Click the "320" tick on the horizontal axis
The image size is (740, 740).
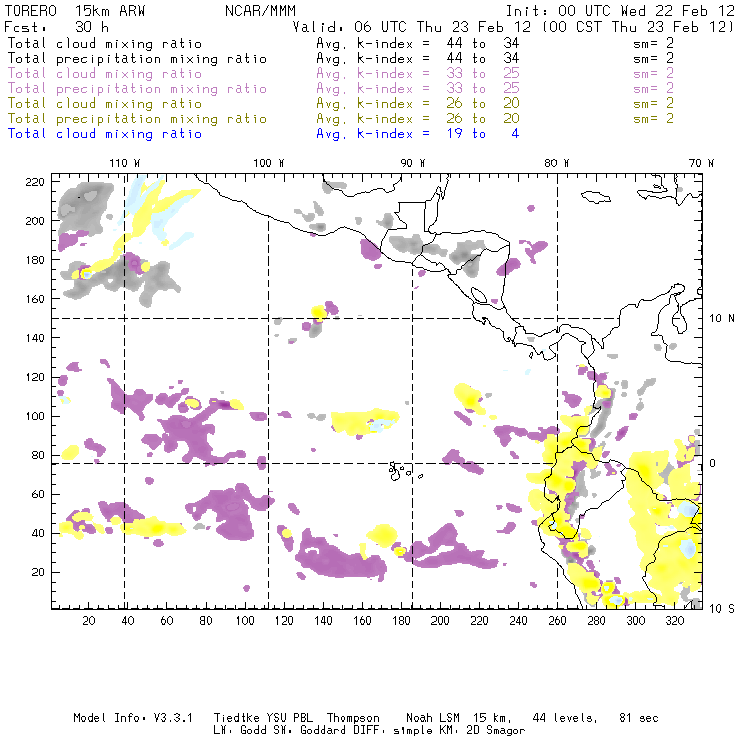click(x=675, y=621)
